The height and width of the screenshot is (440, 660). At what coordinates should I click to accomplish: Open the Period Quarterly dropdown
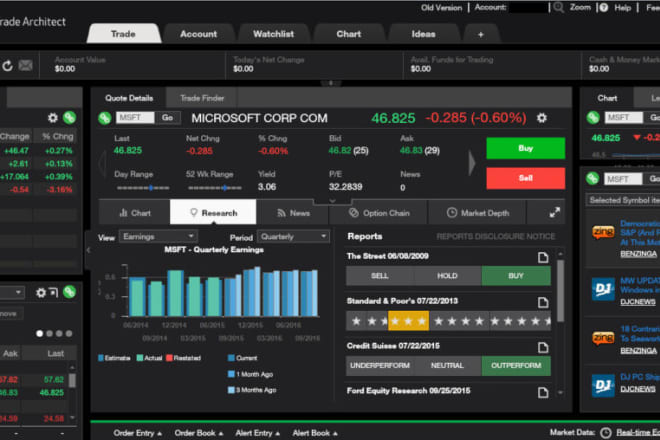tap(293, 237)
